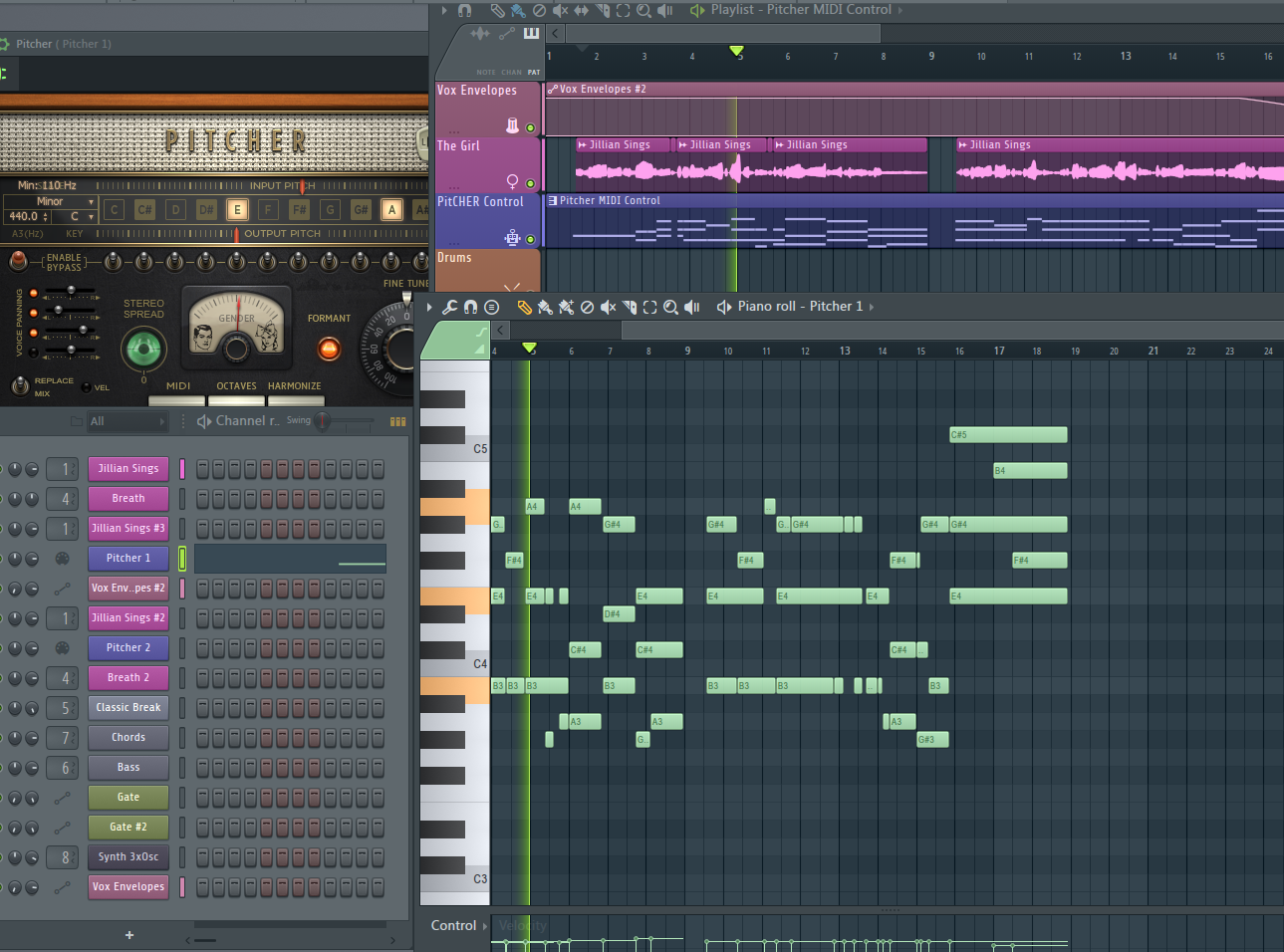Toggle the Formant button on Pitcher

329,349
